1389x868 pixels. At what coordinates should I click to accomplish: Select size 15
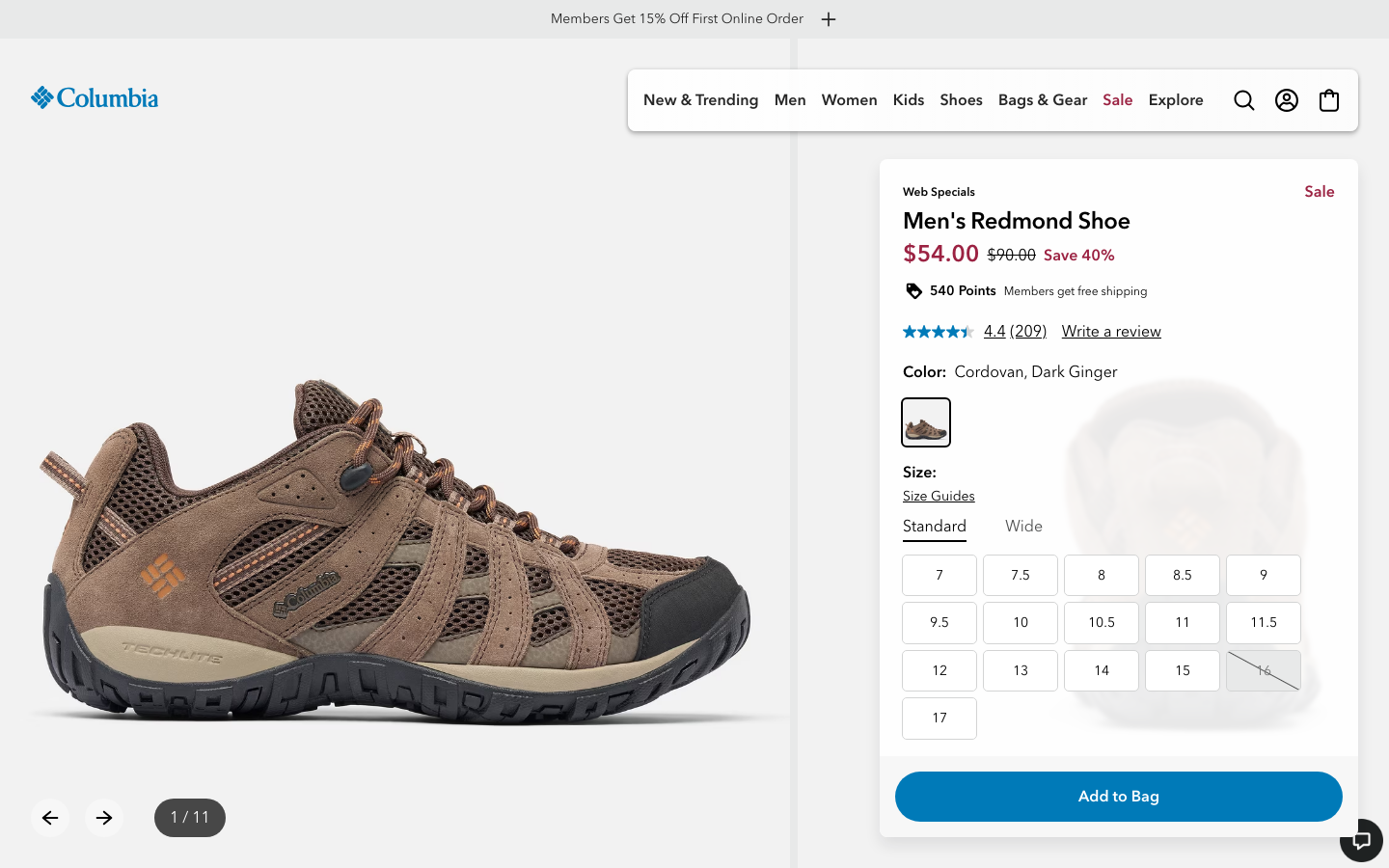point(1183,671)
